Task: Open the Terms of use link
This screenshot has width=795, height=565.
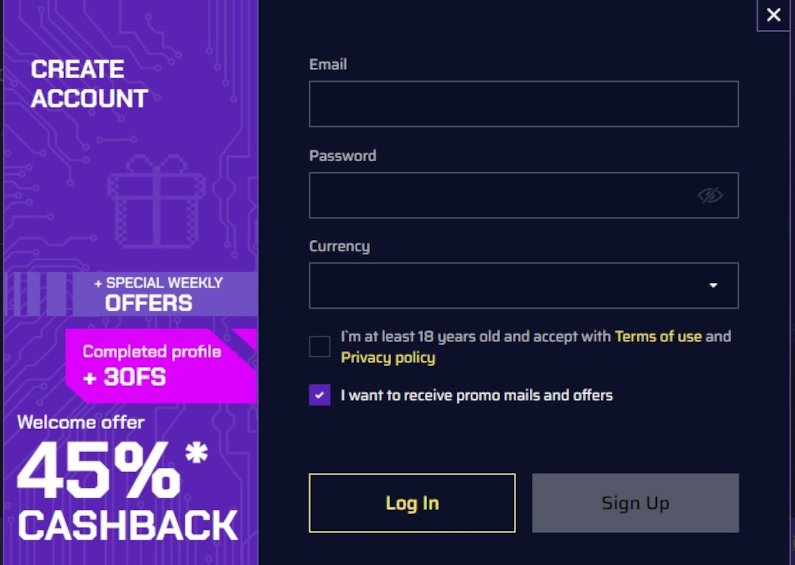Action: tap(658, 336)
